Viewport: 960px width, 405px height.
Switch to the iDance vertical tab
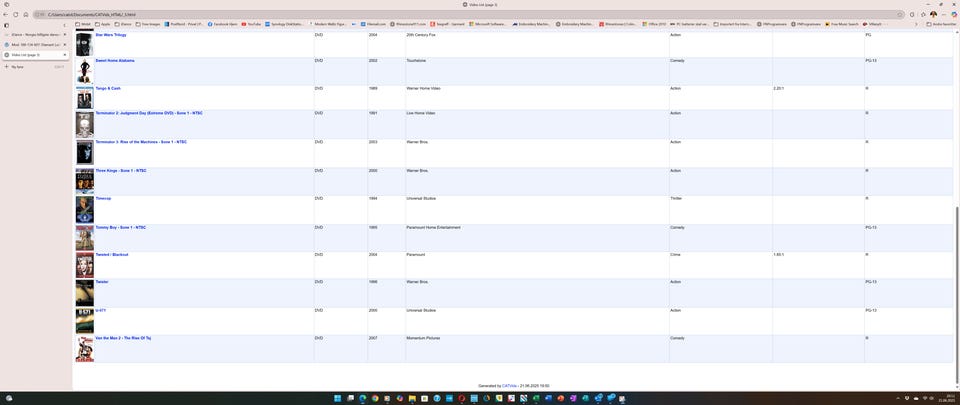34,35
